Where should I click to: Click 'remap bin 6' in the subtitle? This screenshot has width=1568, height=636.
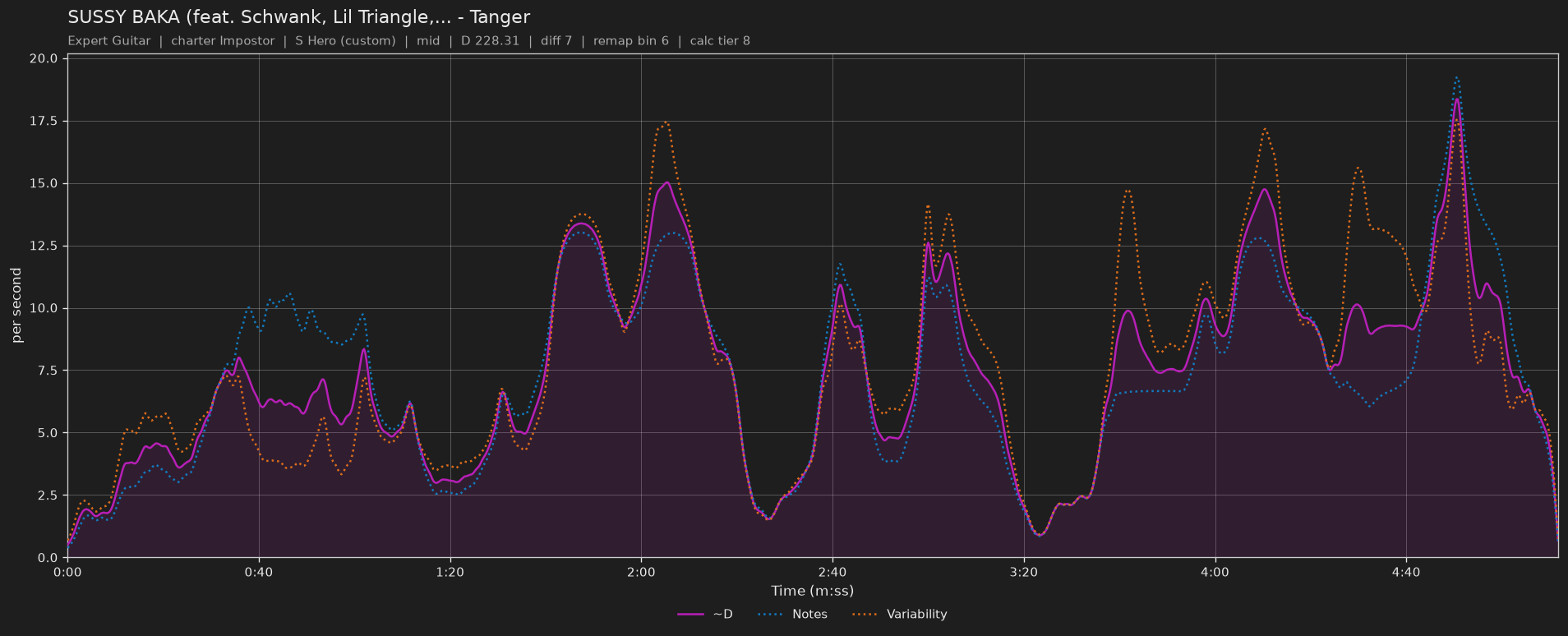(631, 41)
